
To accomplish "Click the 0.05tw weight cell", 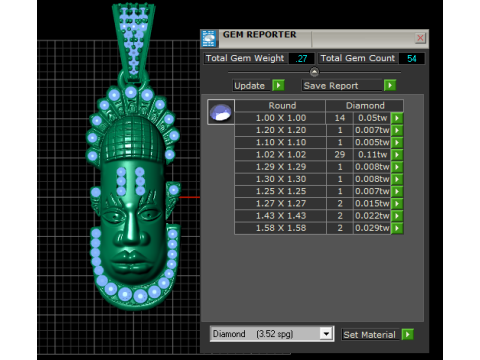I will 372,118.
